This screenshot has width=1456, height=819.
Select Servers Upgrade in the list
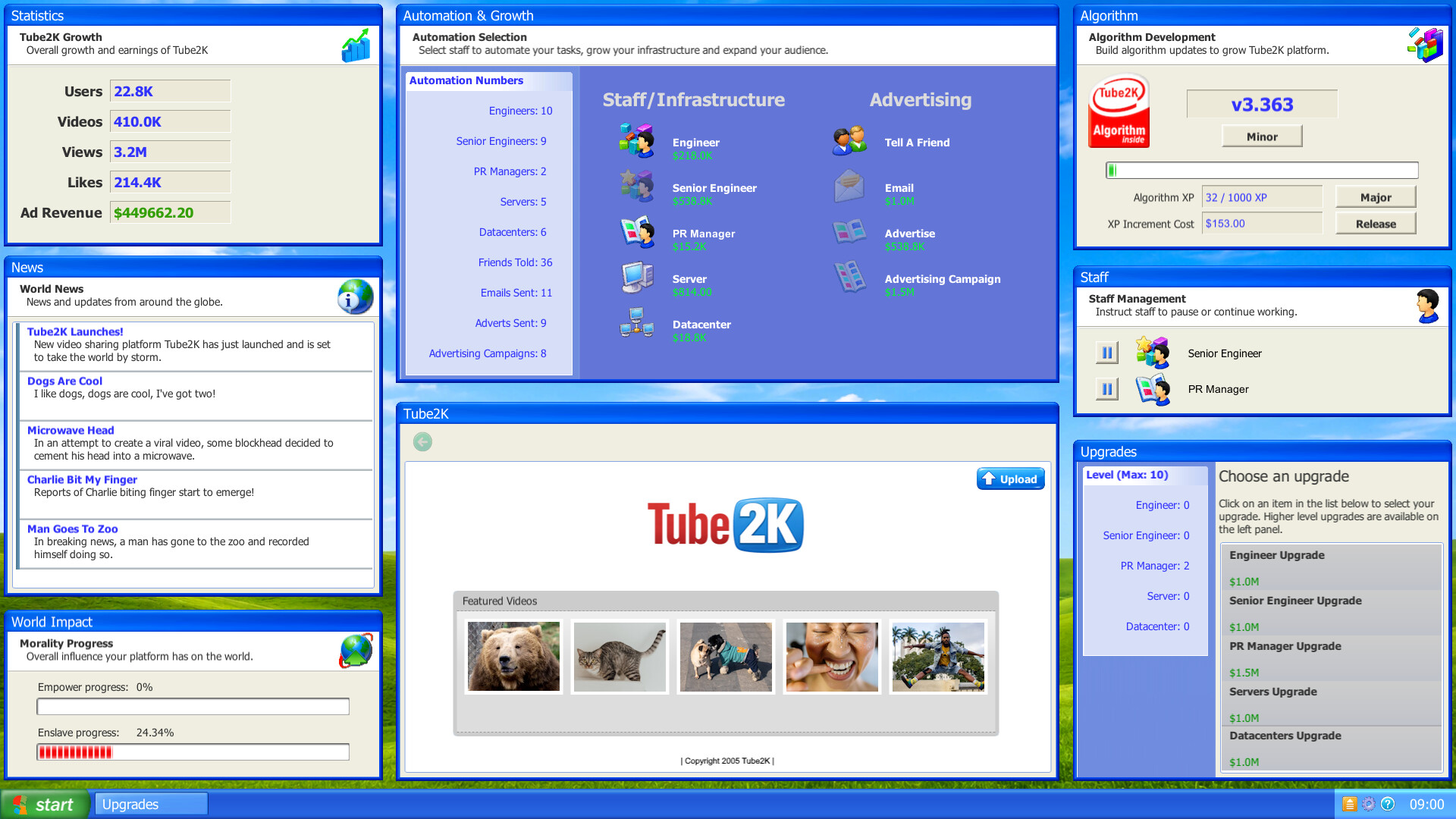(1331, 704)
